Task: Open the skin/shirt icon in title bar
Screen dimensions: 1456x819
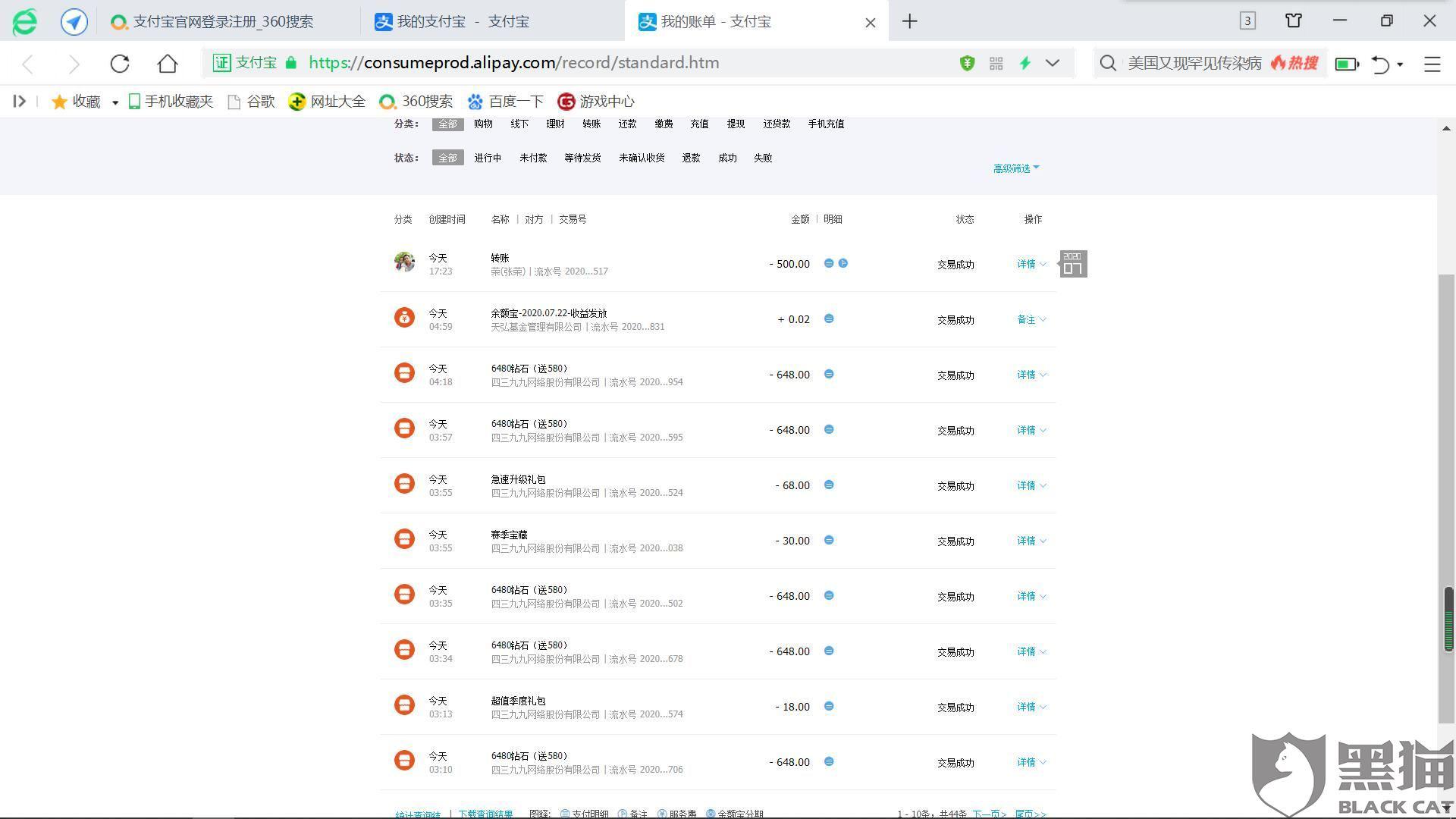Action: [1294, 21]
